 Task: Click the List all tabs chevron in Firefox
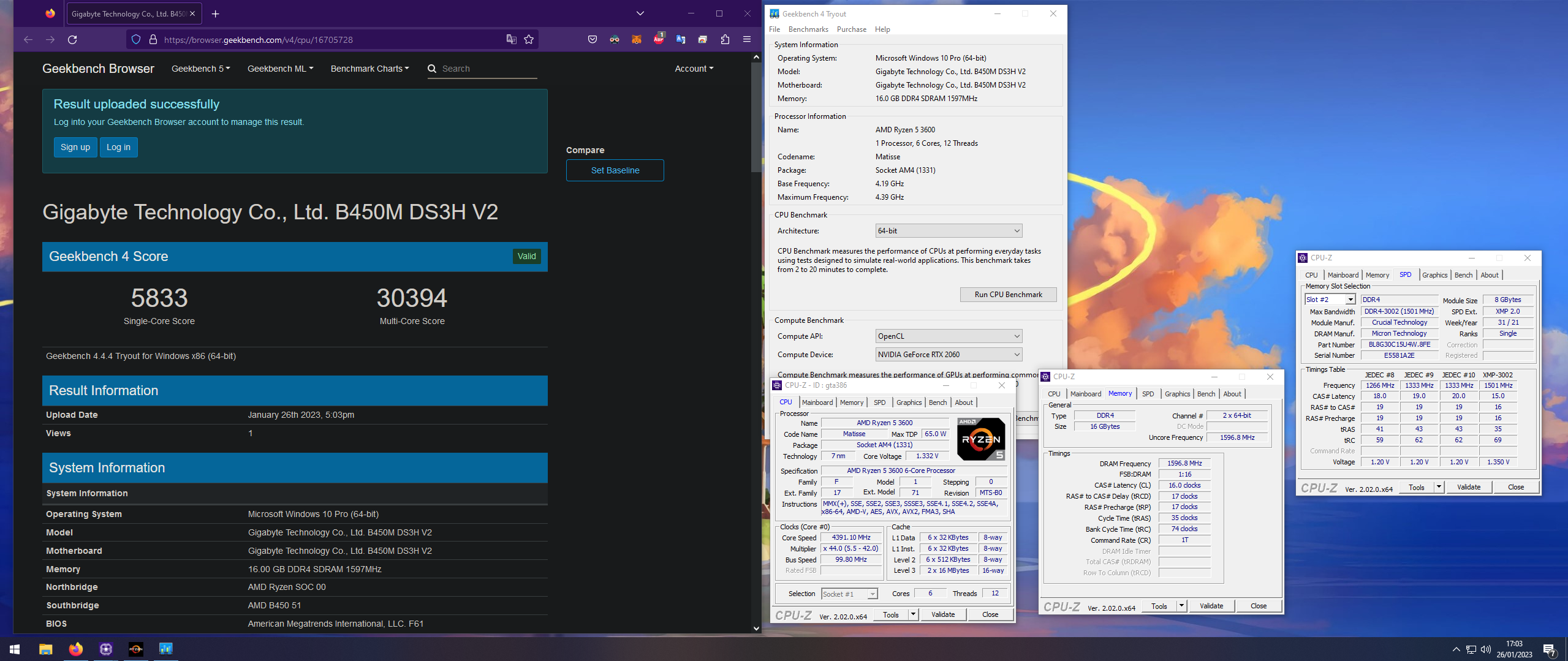coord(640,13)
